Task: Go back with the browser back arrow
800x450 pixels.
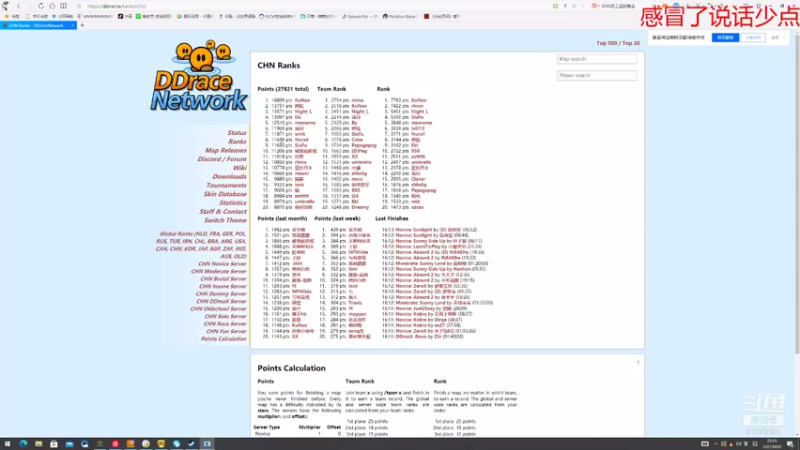Action: (x=19, y=6)
